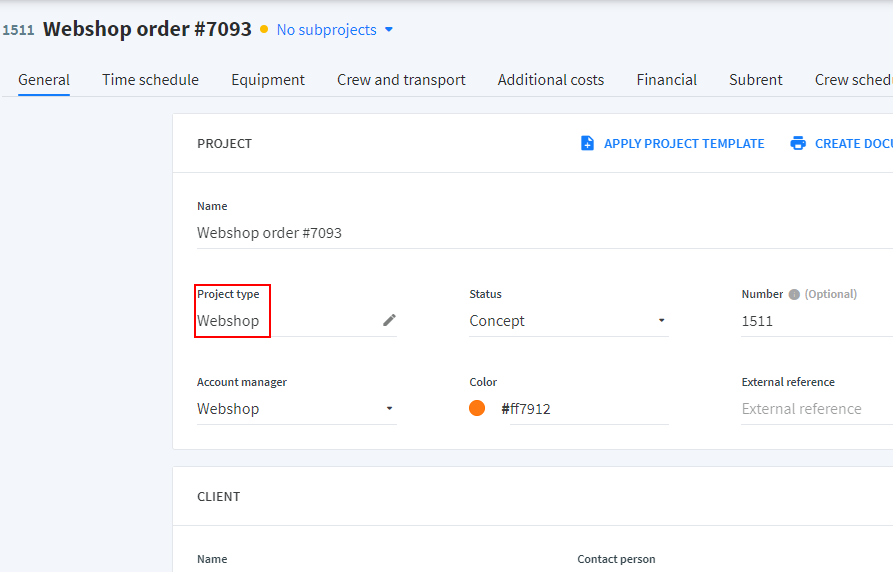Click the caret arrow next to No subprojects
893x572 pixels.
[x=389, y=30]
